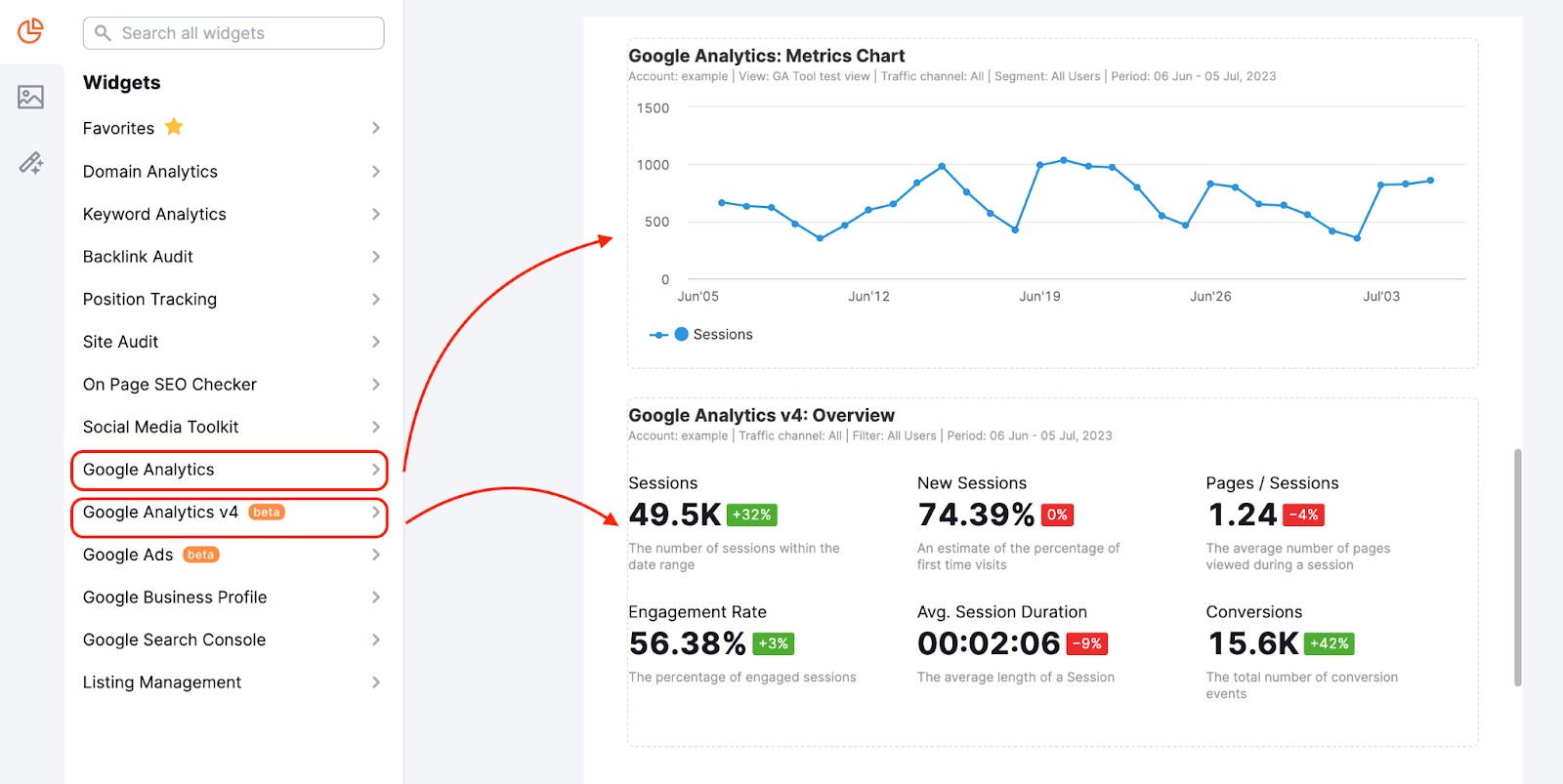
Task: Click the Overview widget period subtitle
Action: click(1030, 435)
